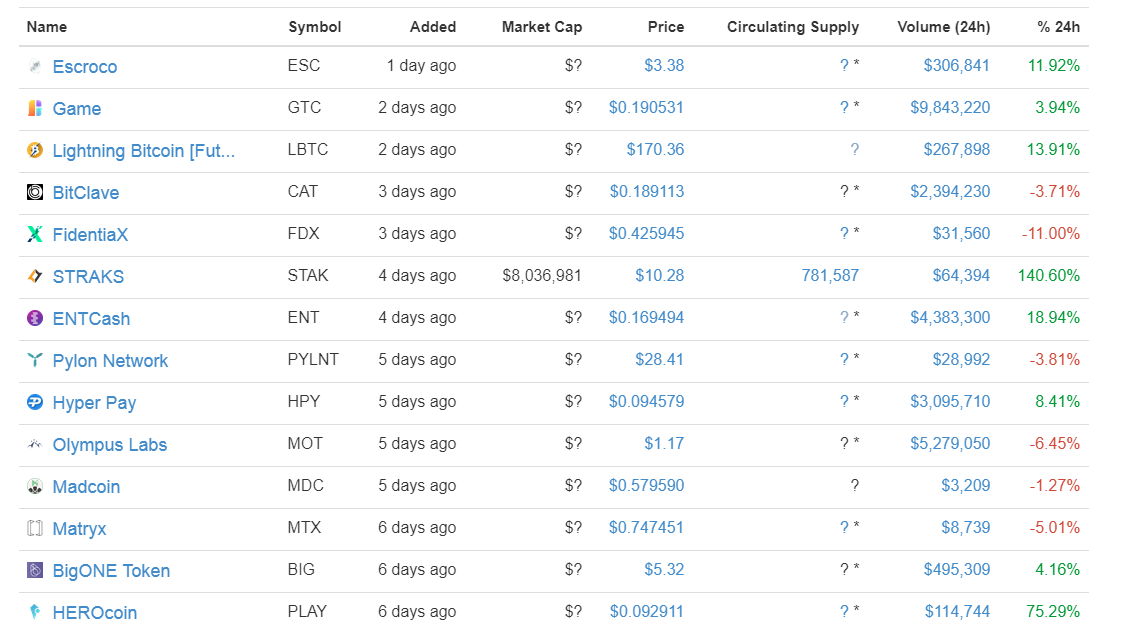Click the STRAKS coin logo icon
Image resolution: width=1131 pixels, height=628 pixels.
(x=35, y=276)
